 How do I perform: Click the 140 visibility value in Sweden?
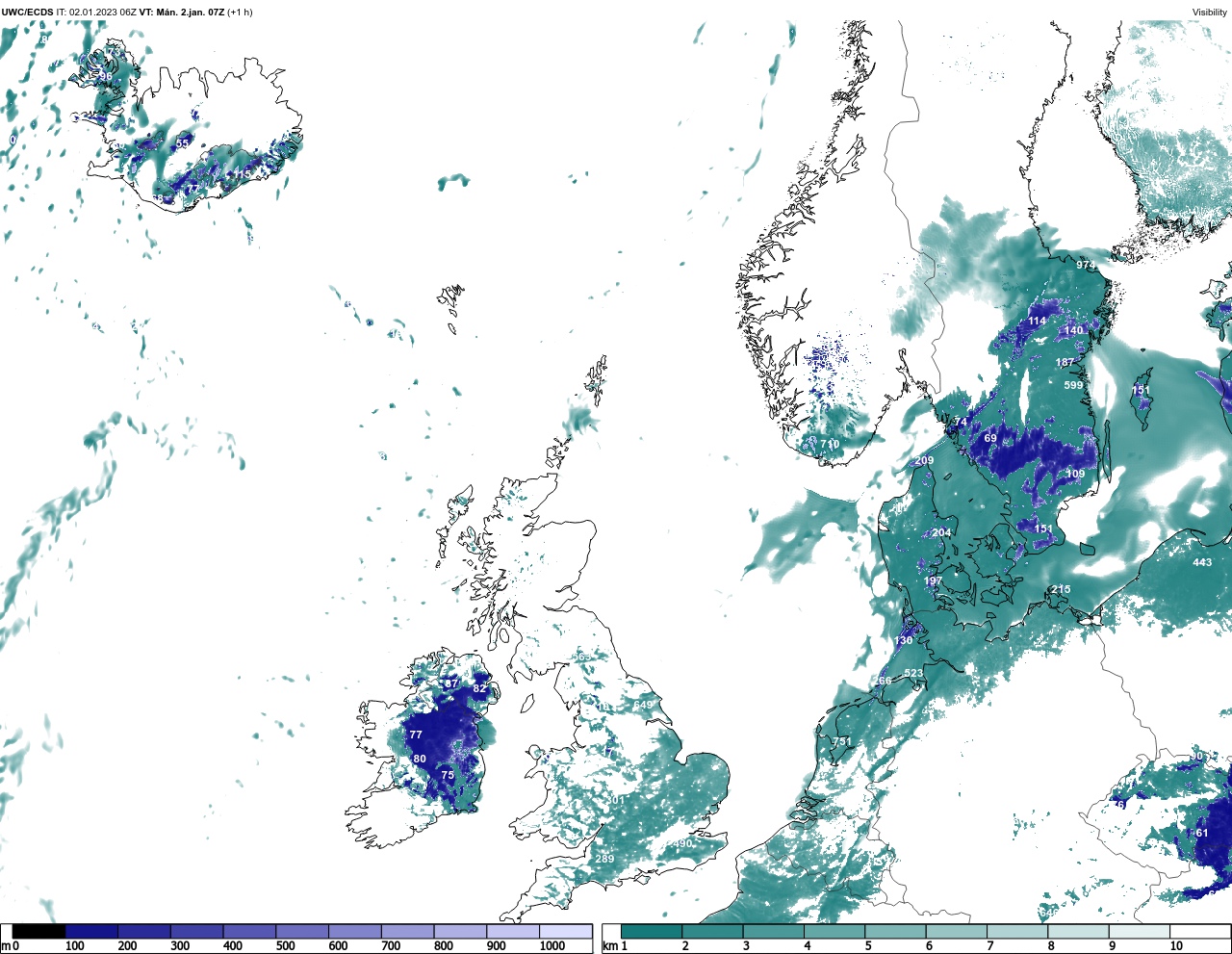click(1073, 329)
